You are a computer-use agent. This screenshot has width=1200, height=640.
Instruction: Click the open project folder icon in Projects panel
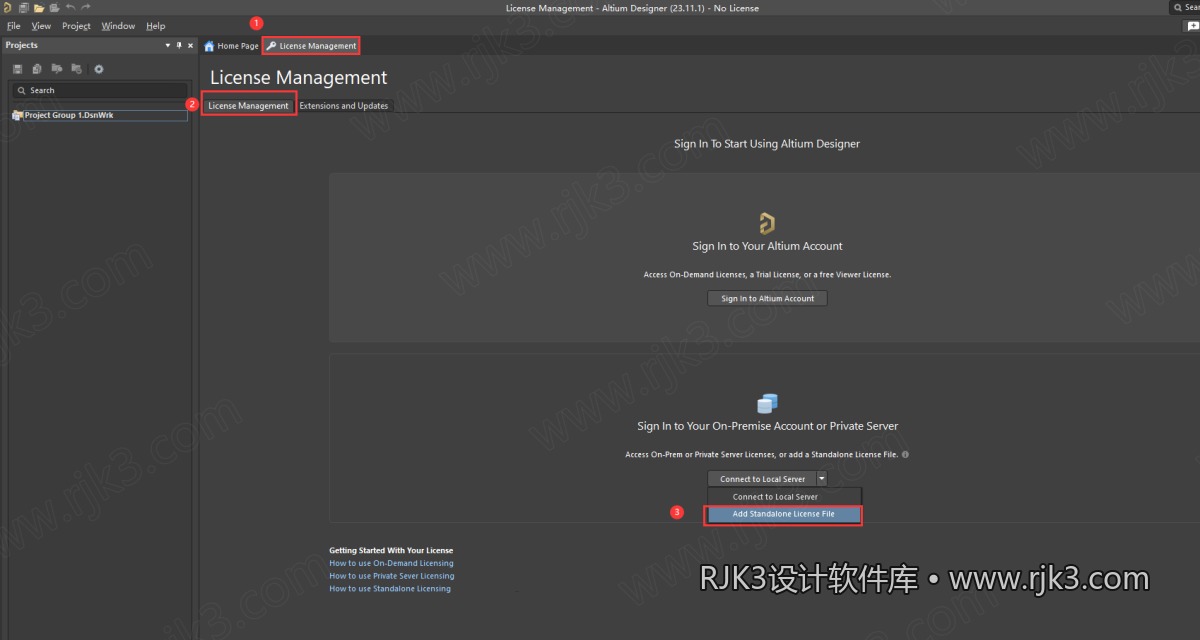tap(57, 69)
